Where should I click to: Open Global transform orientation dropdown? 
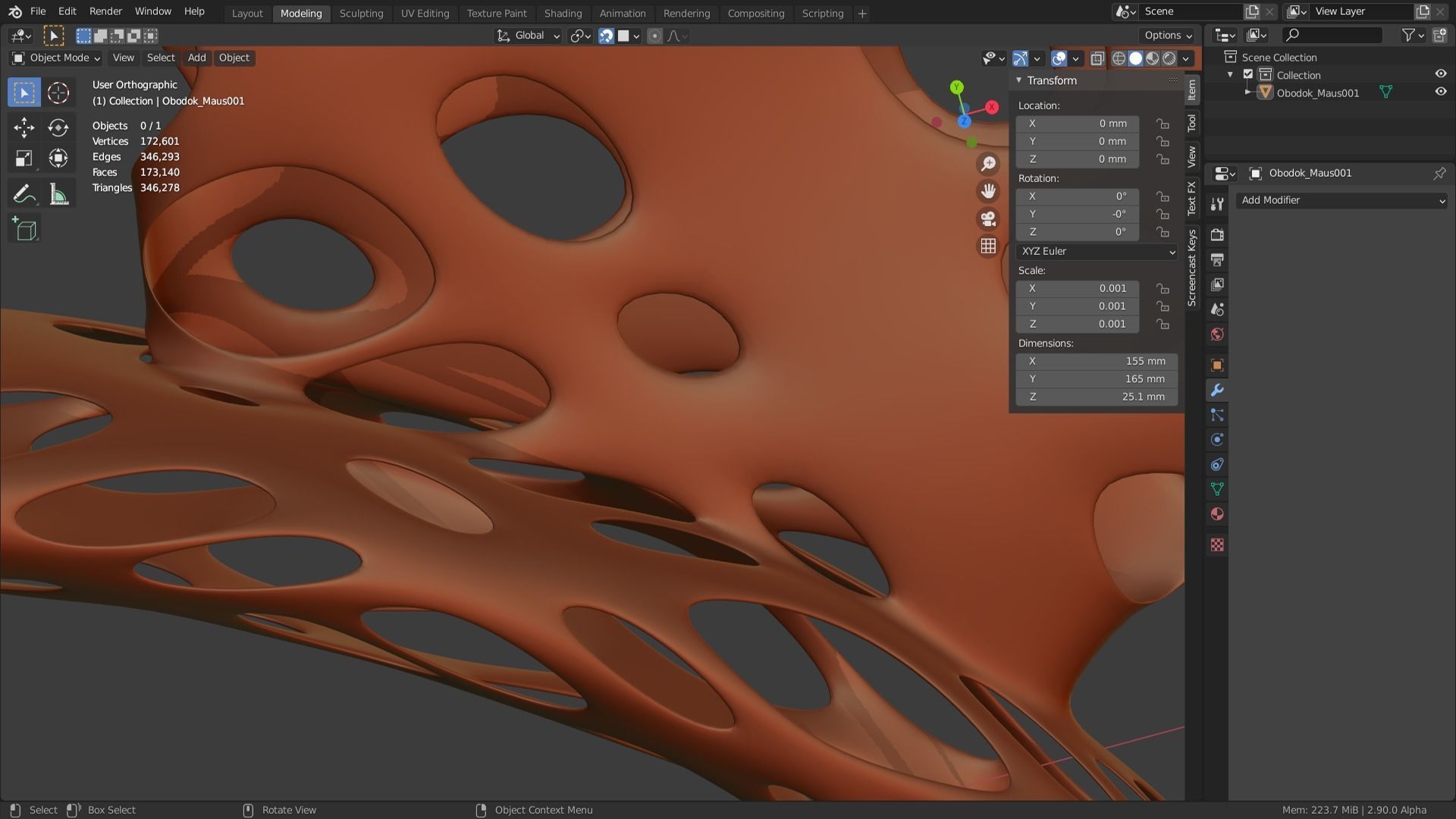528,36
